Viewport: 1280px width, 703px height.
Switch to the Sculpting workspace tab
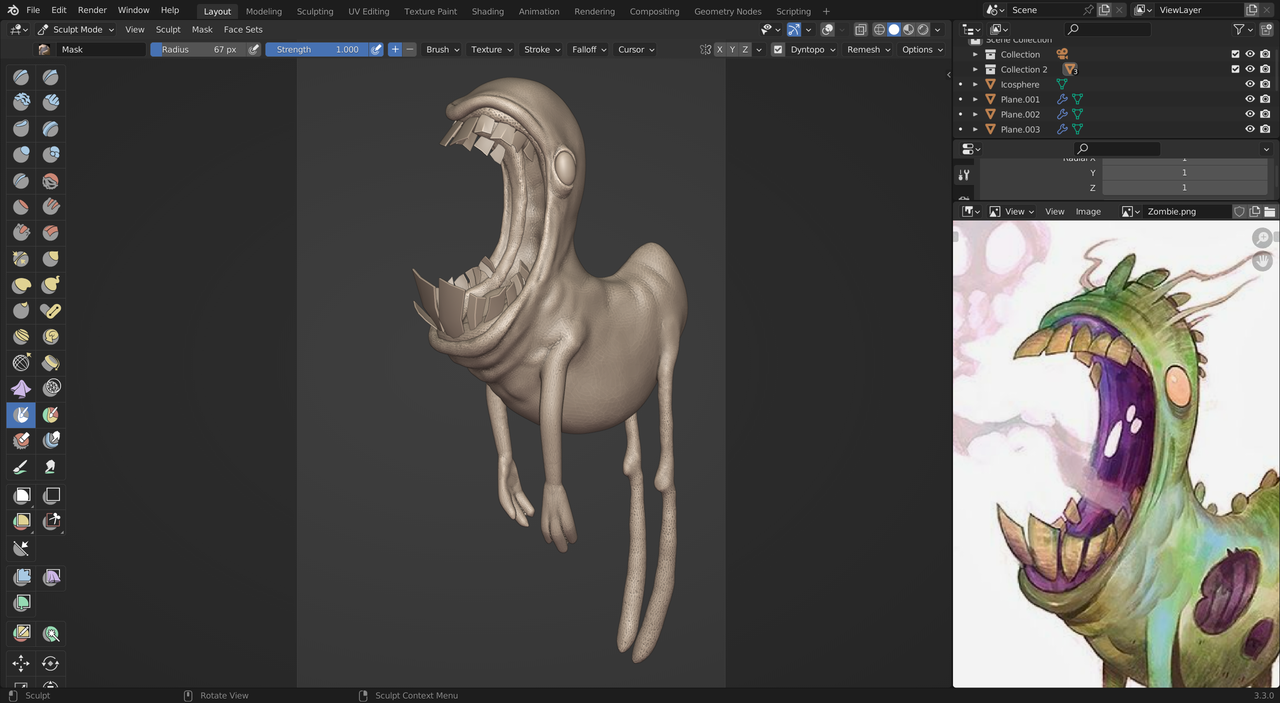pos(315,11)
